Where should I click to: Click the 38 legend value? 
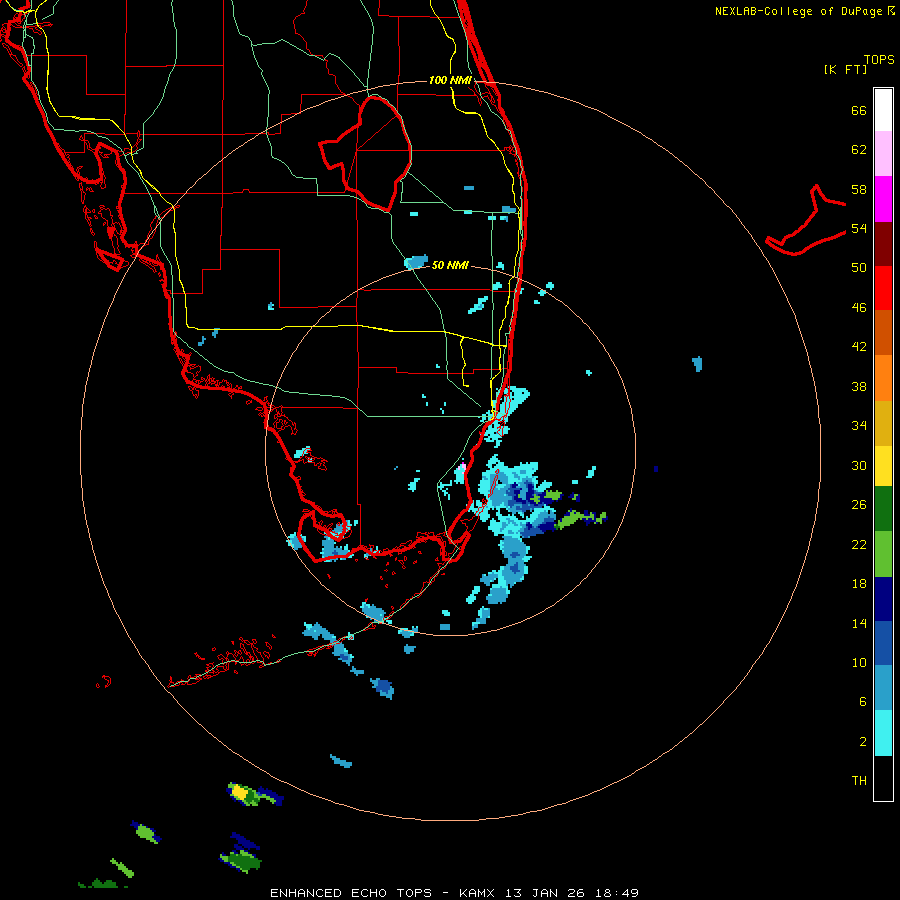(859, 386)
